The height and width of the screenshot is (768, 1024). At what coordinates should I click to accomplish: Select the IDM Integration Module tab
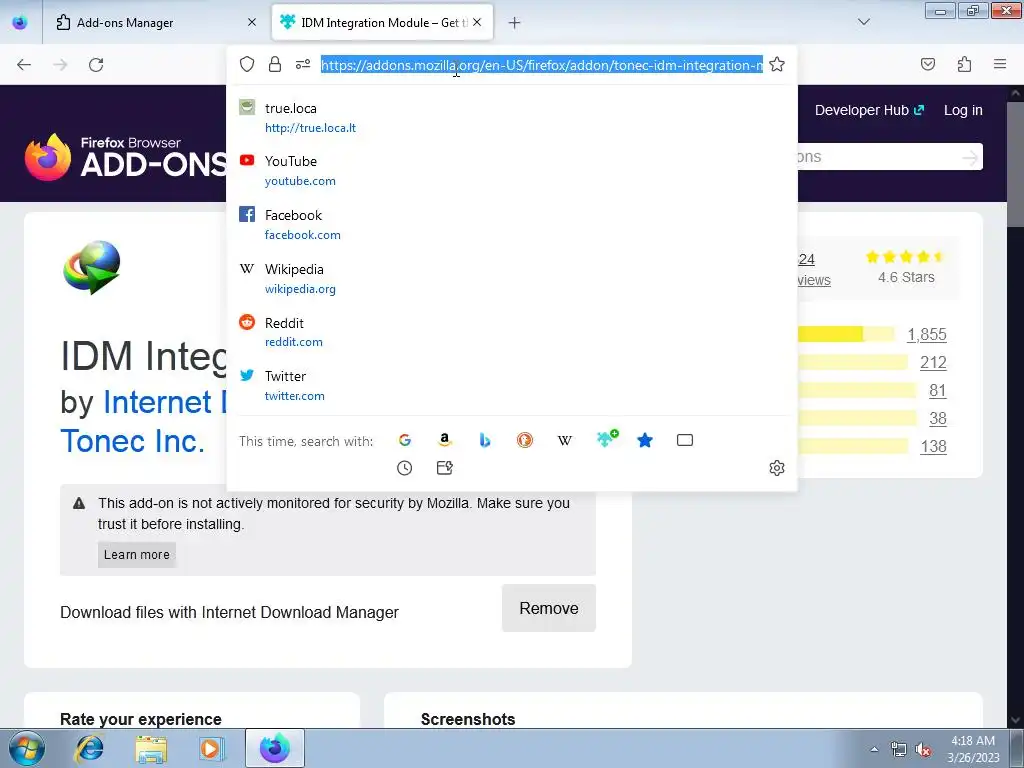(382, 22)
